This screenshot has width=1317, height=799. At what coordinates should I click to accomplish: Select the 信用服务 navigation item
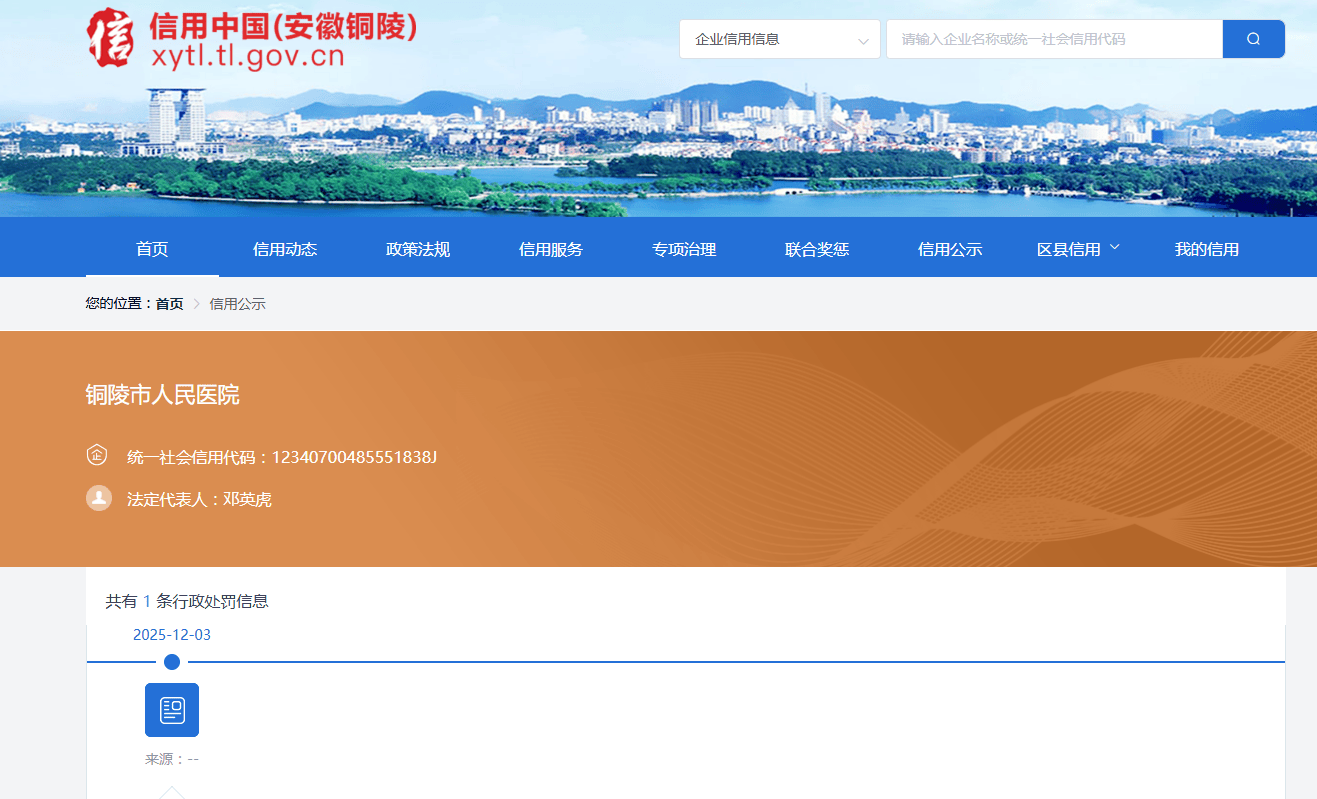pyautogui.click(x=551, y=249)
